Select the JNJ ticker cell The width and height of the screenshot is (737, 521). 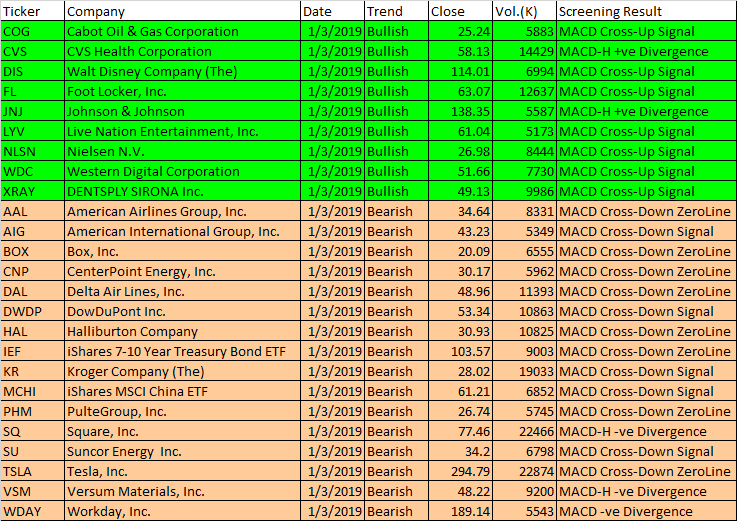[32, 111]
